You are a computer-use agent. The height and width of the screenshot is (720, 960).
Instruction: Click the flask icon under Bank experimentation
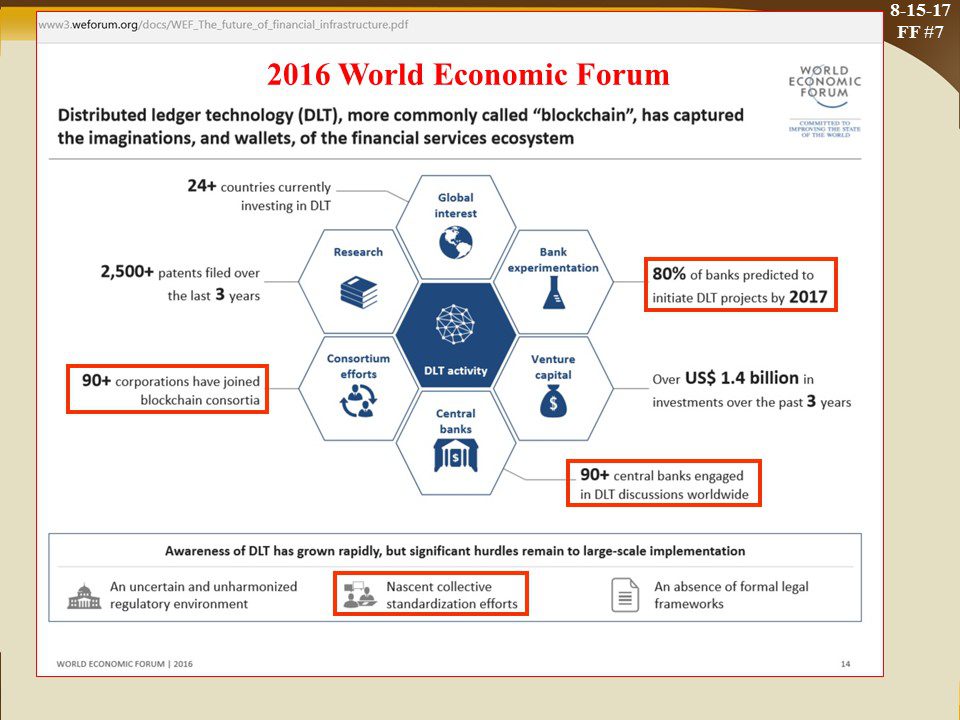pos(553,292)
